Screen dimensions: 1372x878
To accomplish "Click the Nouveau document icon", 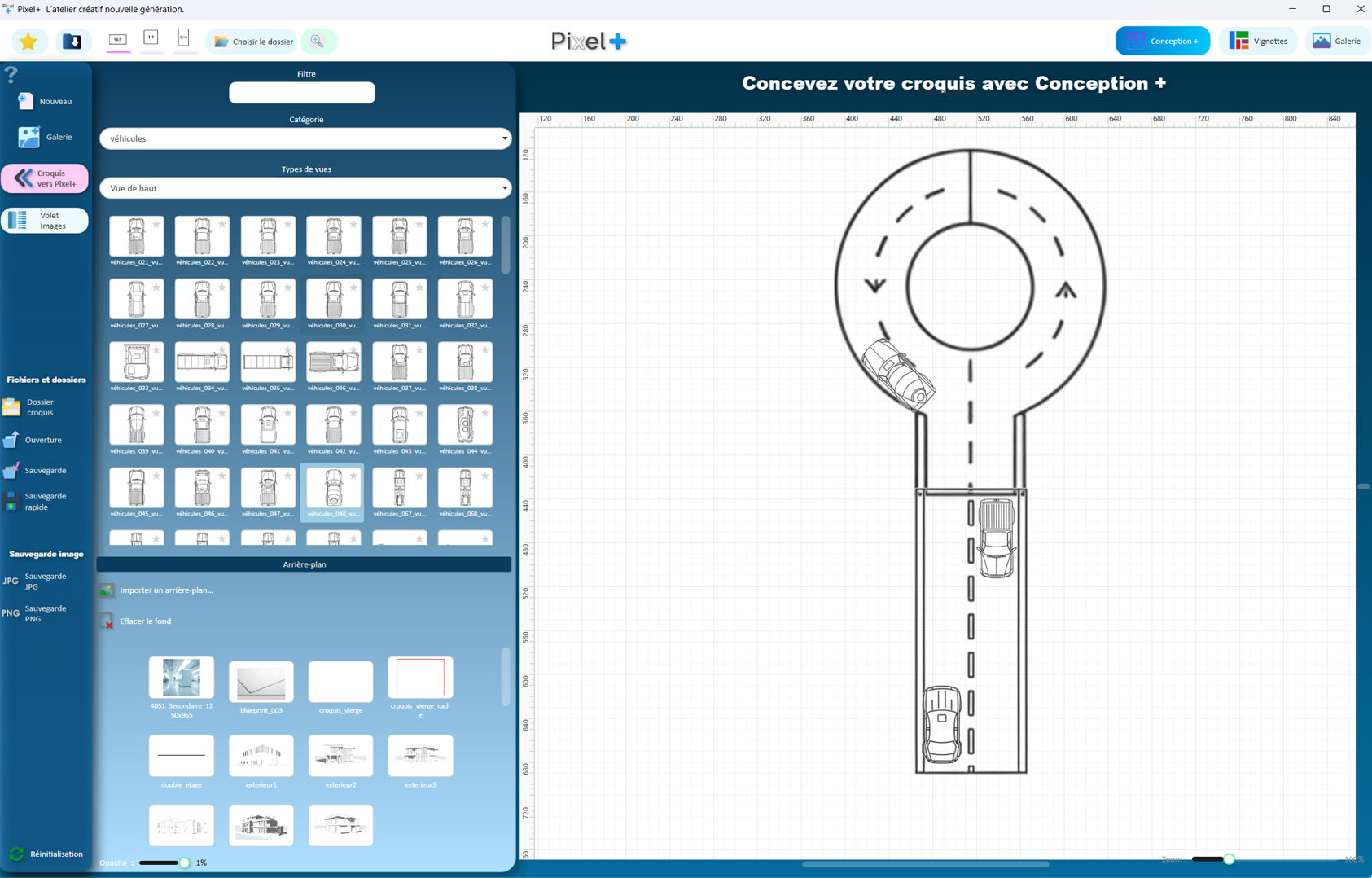I will (26, 101).
